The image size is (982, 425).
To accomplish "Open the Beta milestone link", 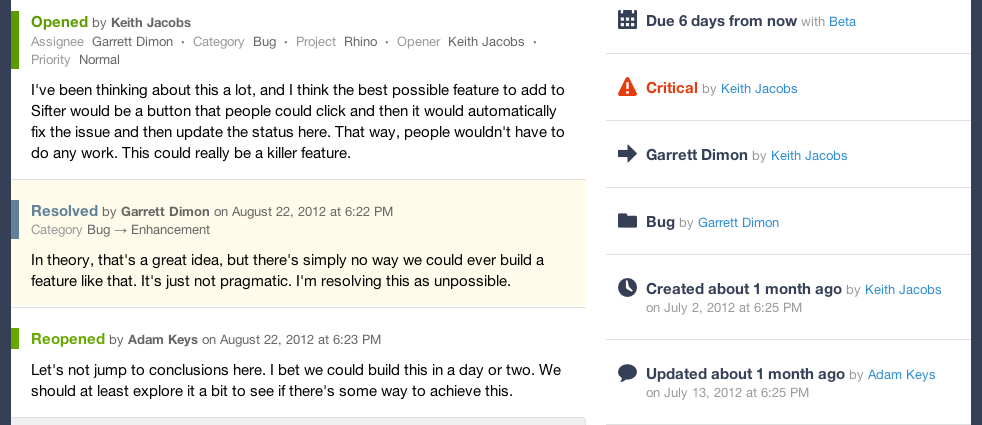I will 842,21.
